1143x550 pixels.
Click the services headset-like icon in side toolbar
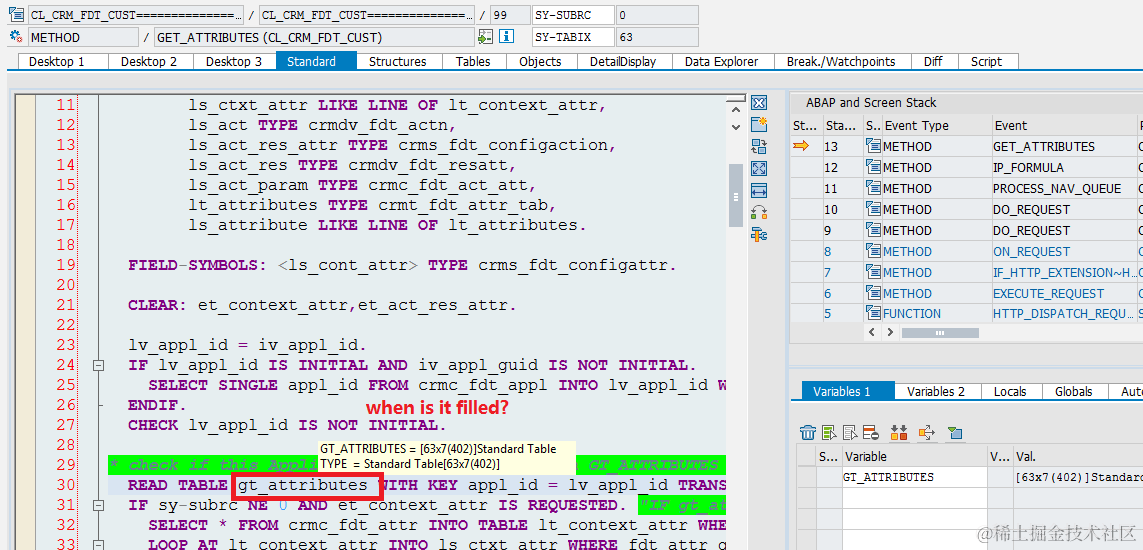759,213
